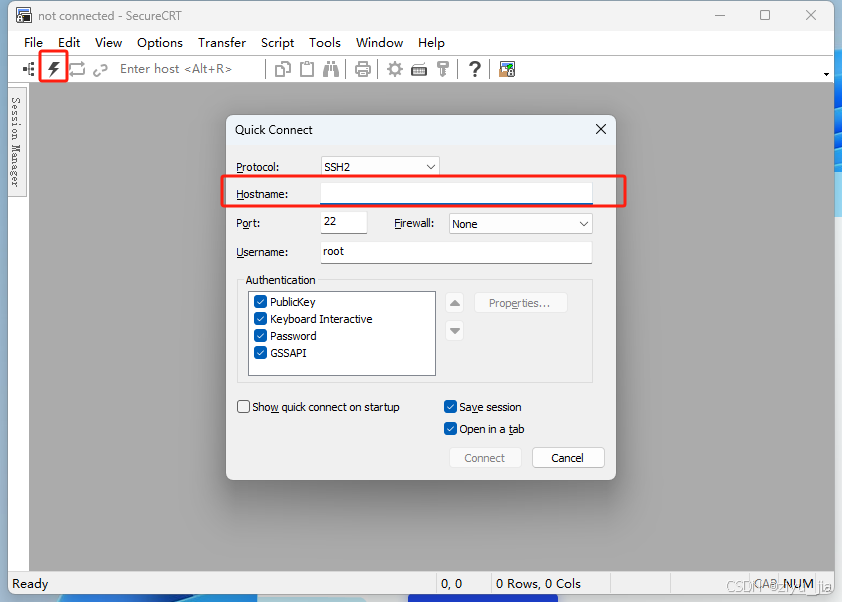Toggle the PublicKey authentication checkbox
The height and width of the screenshot is (602, 842).
pos(260,302)
